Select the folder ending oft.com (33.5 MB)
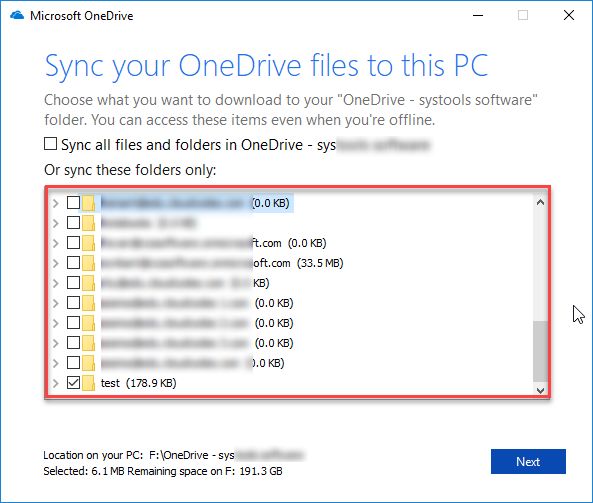 (222, 263)
